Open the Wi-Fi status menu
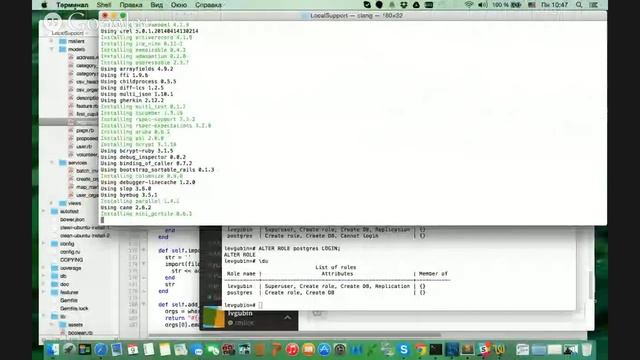Image resolution: width=640 pixels, height=360 pixels. tap(469, 5)
